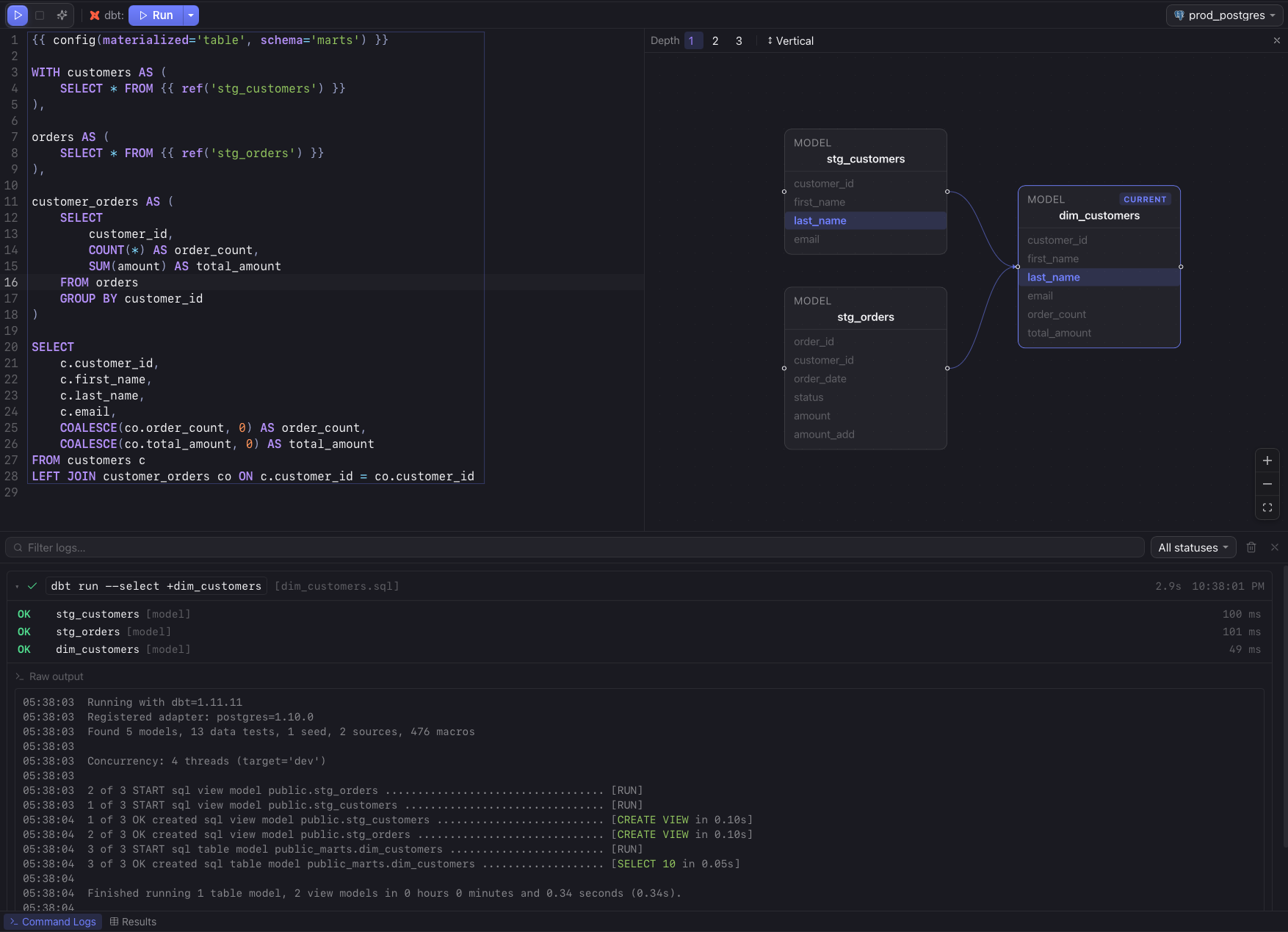Screen dimensions: 1288x932
Task: Select the stg_orders OK result row
Action: (639, 632)
